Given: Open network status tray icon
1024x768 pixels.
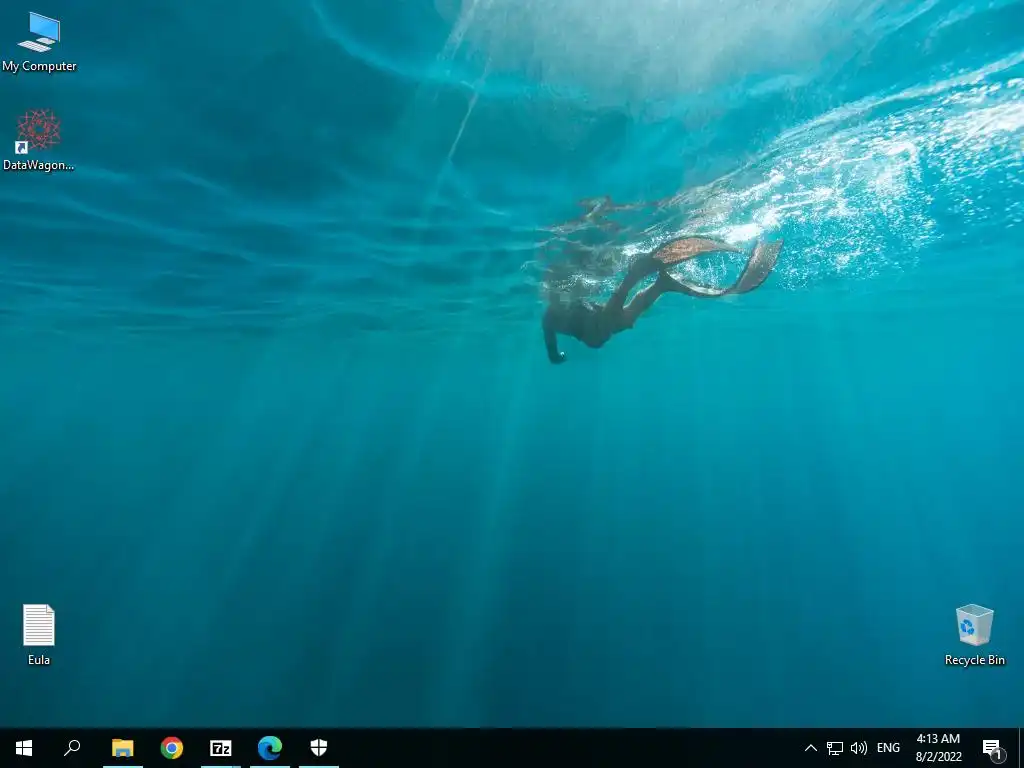Looking at the screenshot, I should tap(835, 748).
